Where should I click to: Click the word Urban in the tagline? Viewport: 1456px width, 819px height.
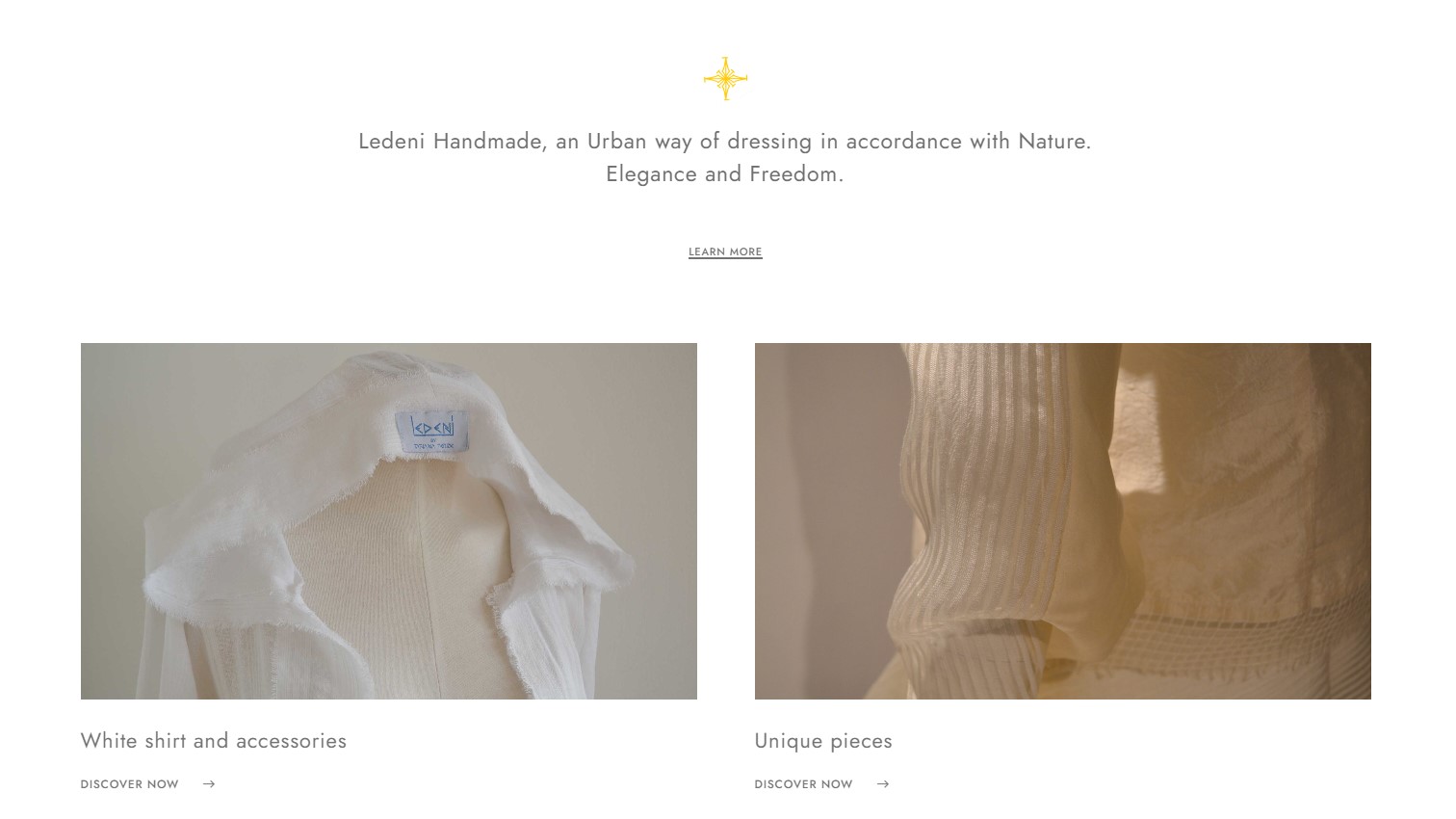point(618,142)
